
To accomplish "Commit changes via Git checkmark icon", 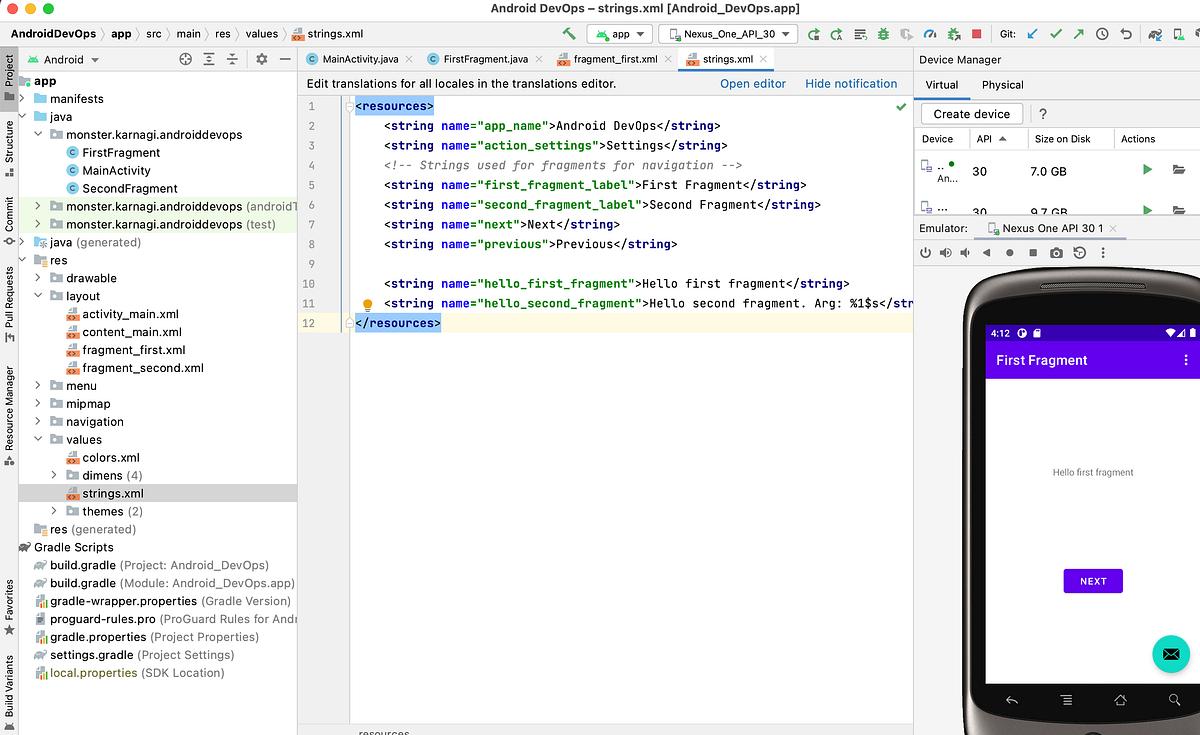I will click(1056, 33).
